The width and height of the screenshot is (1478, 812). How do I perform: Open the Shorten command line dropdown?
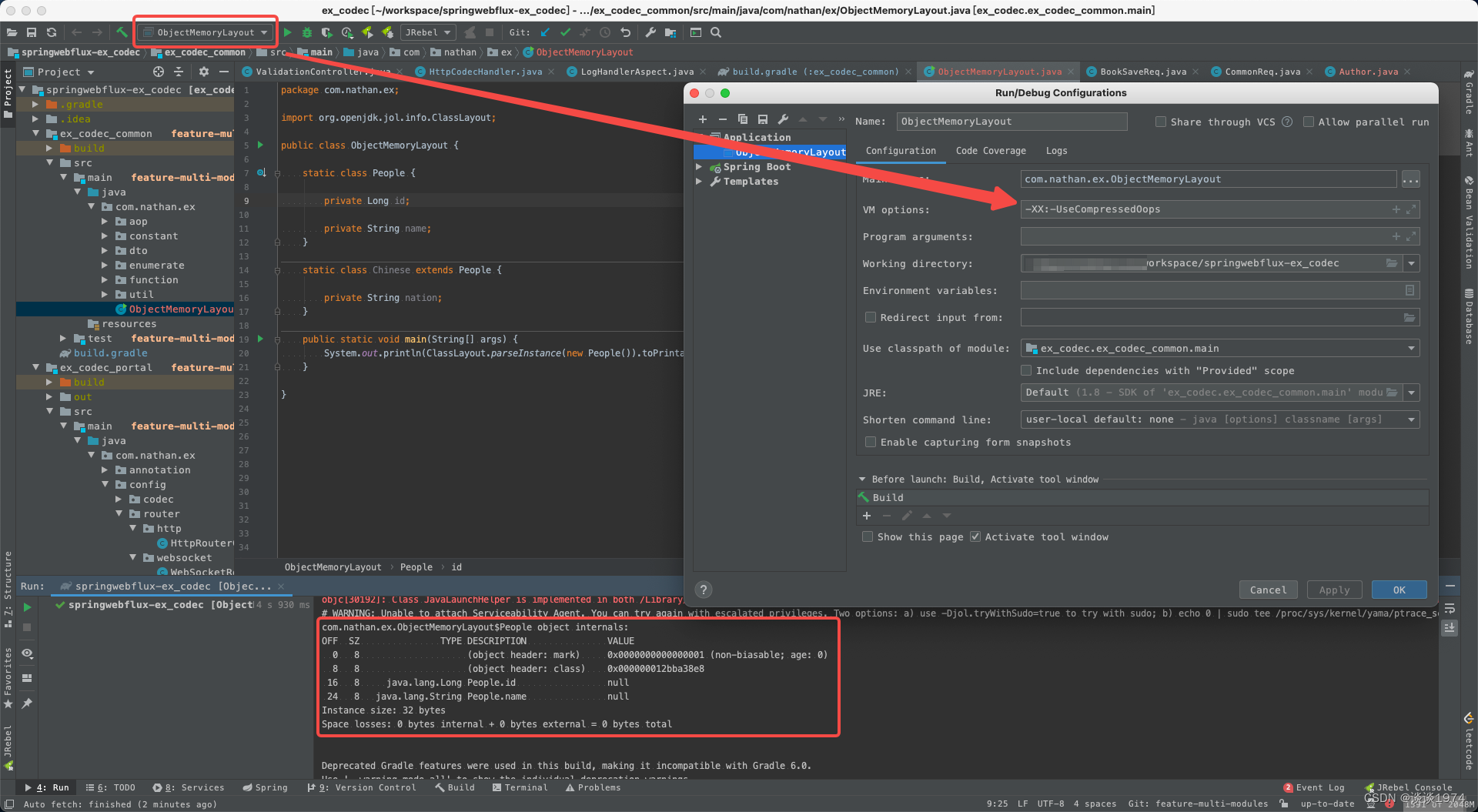pyautogui.click(x=1220, y=419)
